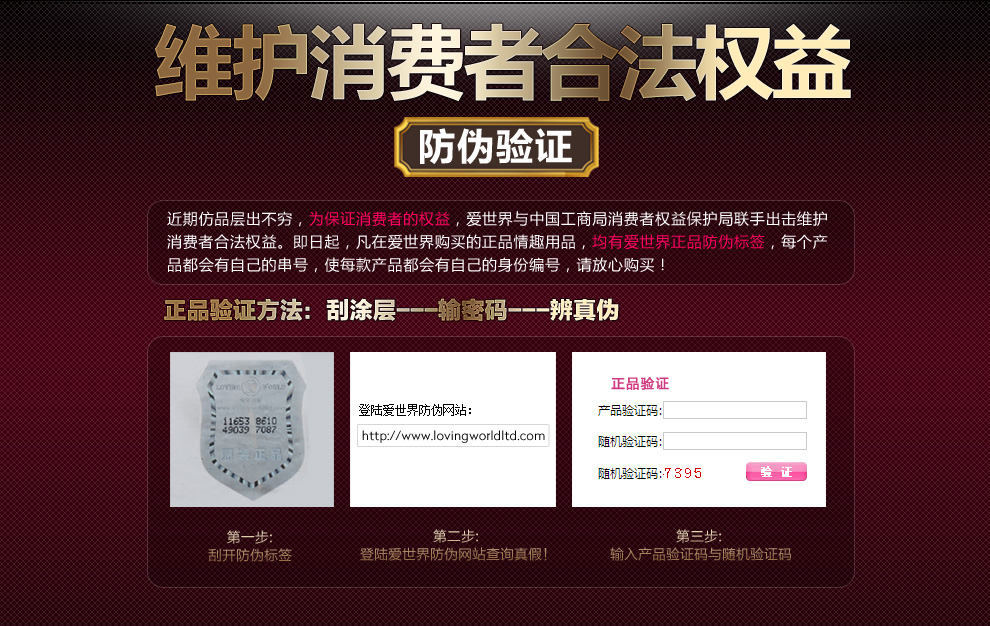The height and width of the screenshot is (626, 990).
Task: Focus the 随机验证码 input field
Action: 735,441
